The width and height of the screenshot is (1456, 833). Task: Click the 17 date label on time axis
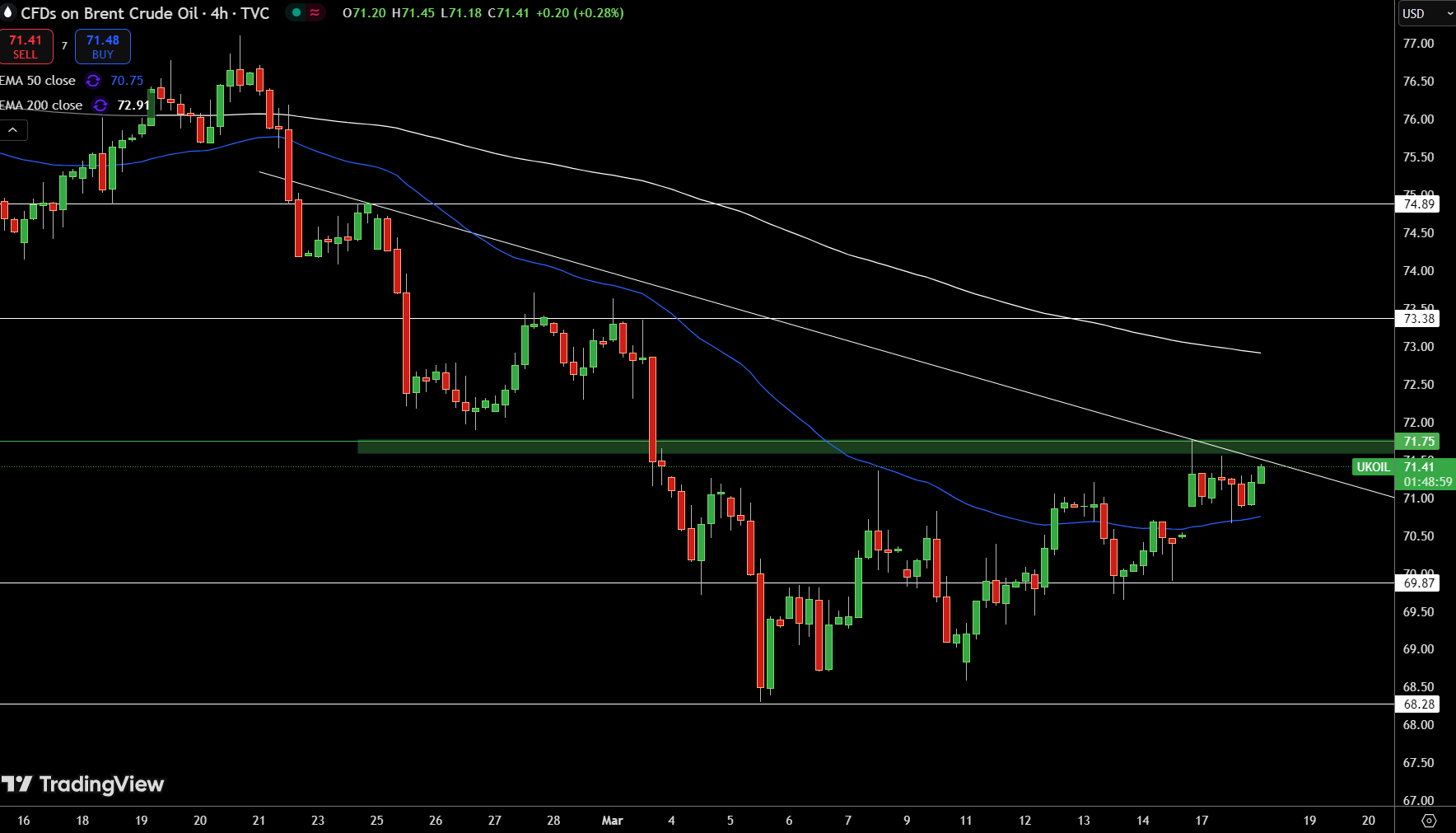pos(1202,821)
